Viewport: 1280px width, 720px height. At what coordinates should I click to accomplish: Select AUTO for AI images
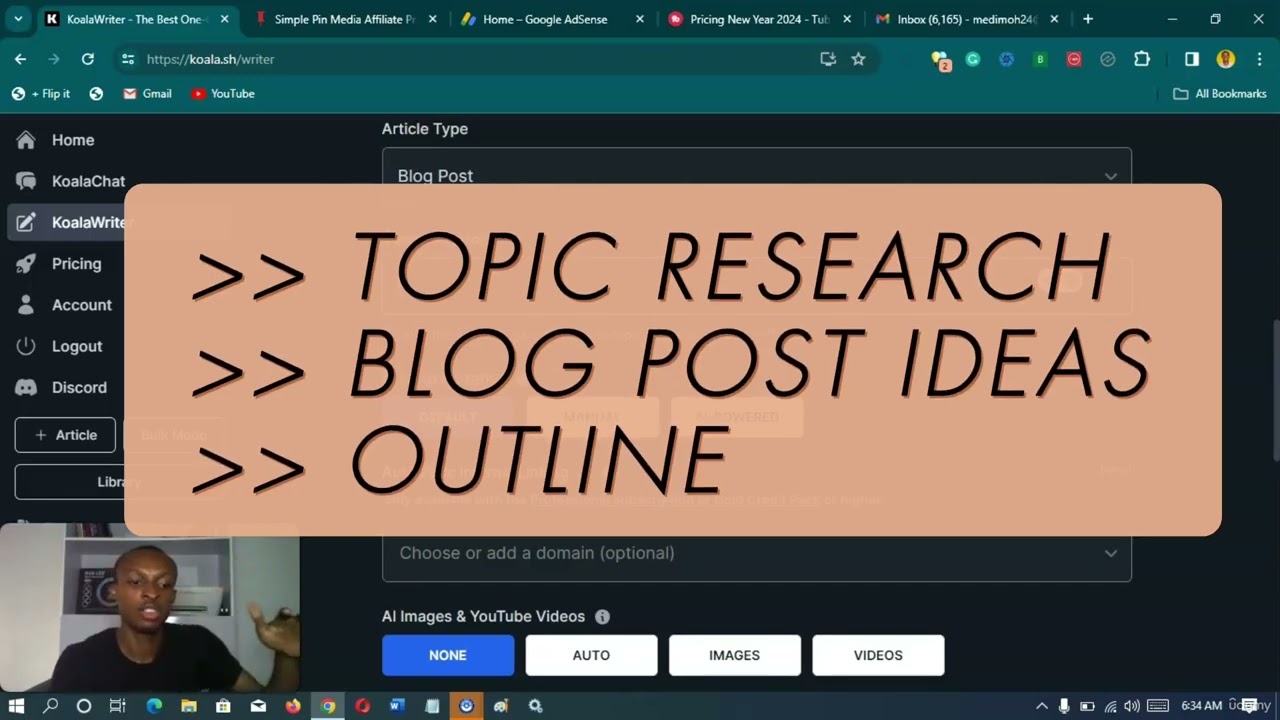pos(591,655)
